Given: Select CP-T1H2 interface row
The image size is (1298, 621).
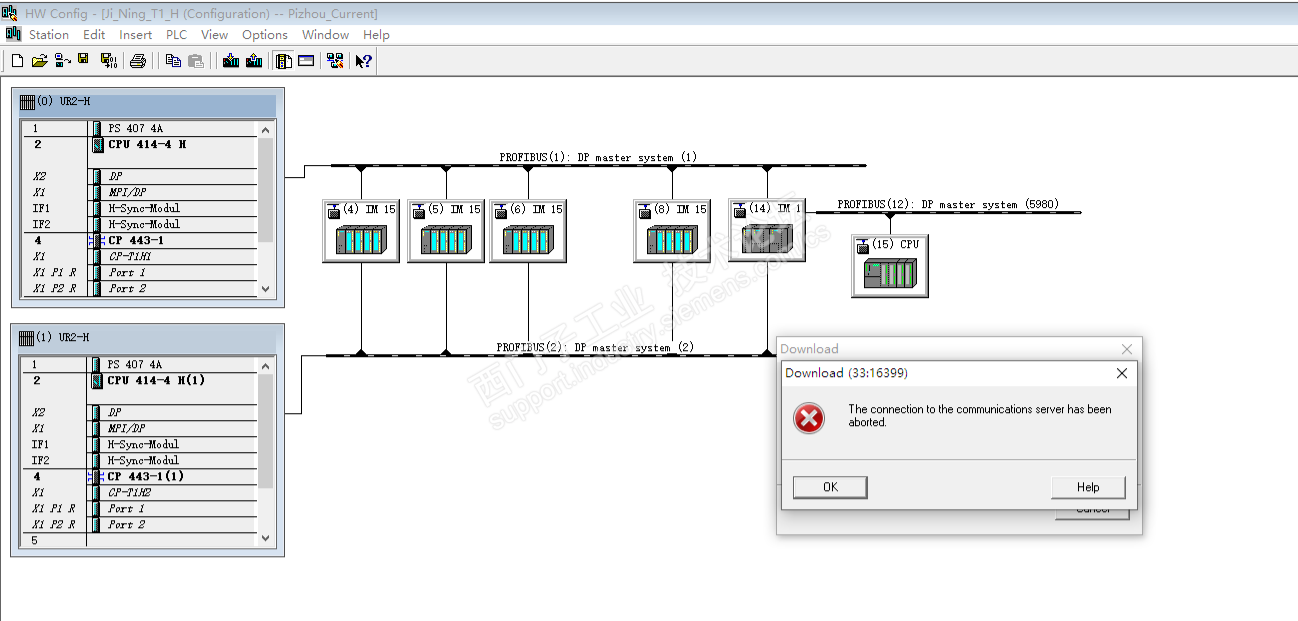Looking at the screenshot, I should [x=140, y=492].
